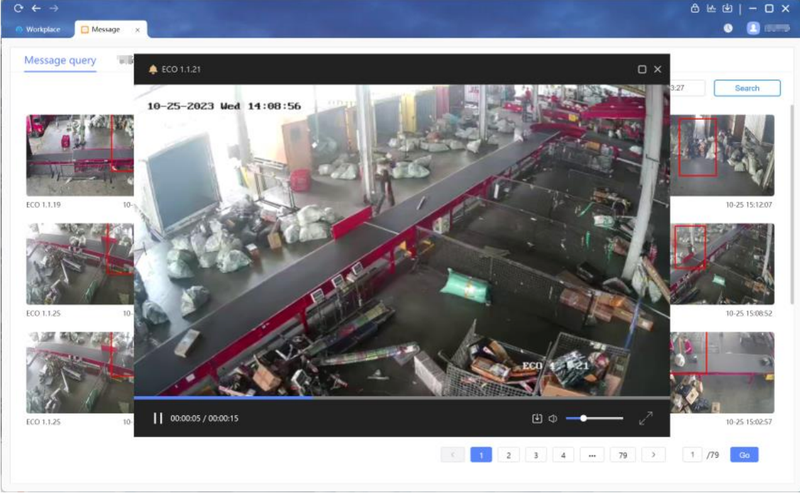Image resolution: width=800 pixels, height=493 pixels.
Task: Jump to last page 79
Action: pyautogui.click(x=622, y=455)
